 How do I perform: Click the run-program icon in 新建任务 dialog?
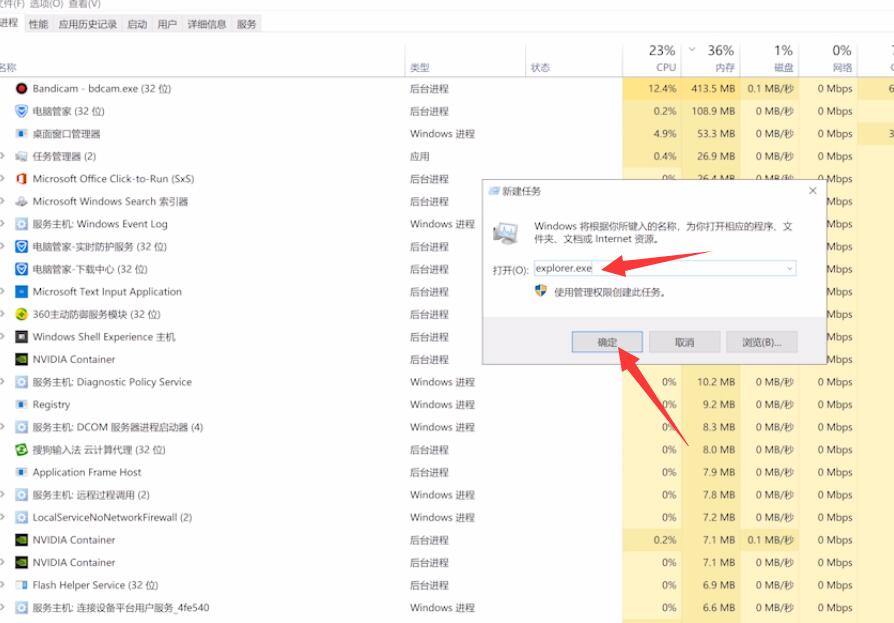click(x=505, y=233)
